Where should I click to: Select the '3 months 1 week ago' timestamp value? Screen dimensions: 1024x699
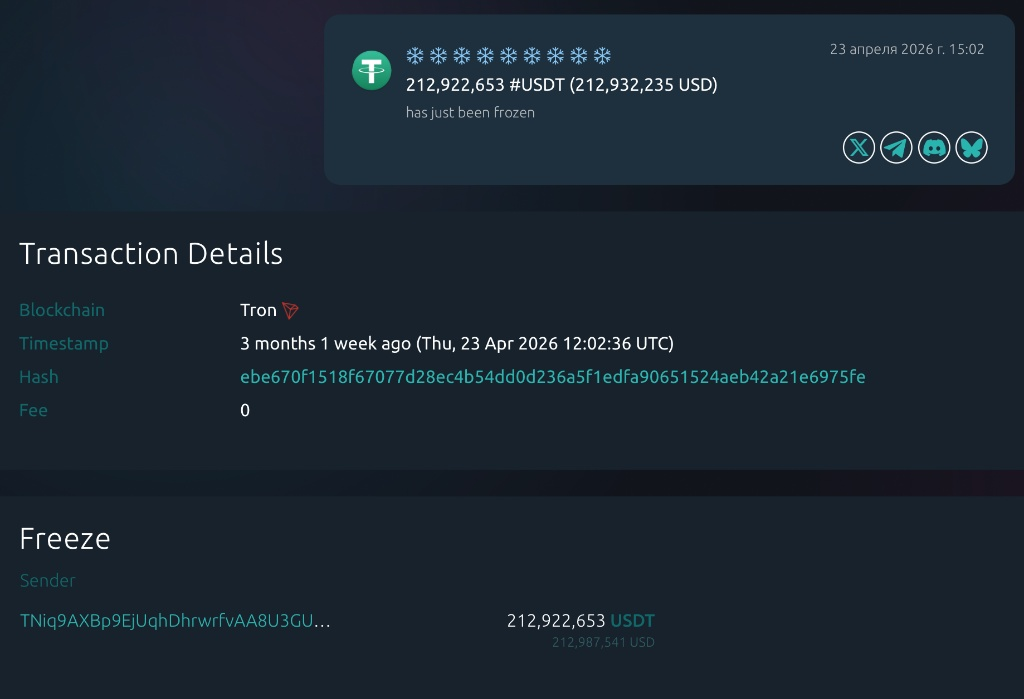coord(456,344)
